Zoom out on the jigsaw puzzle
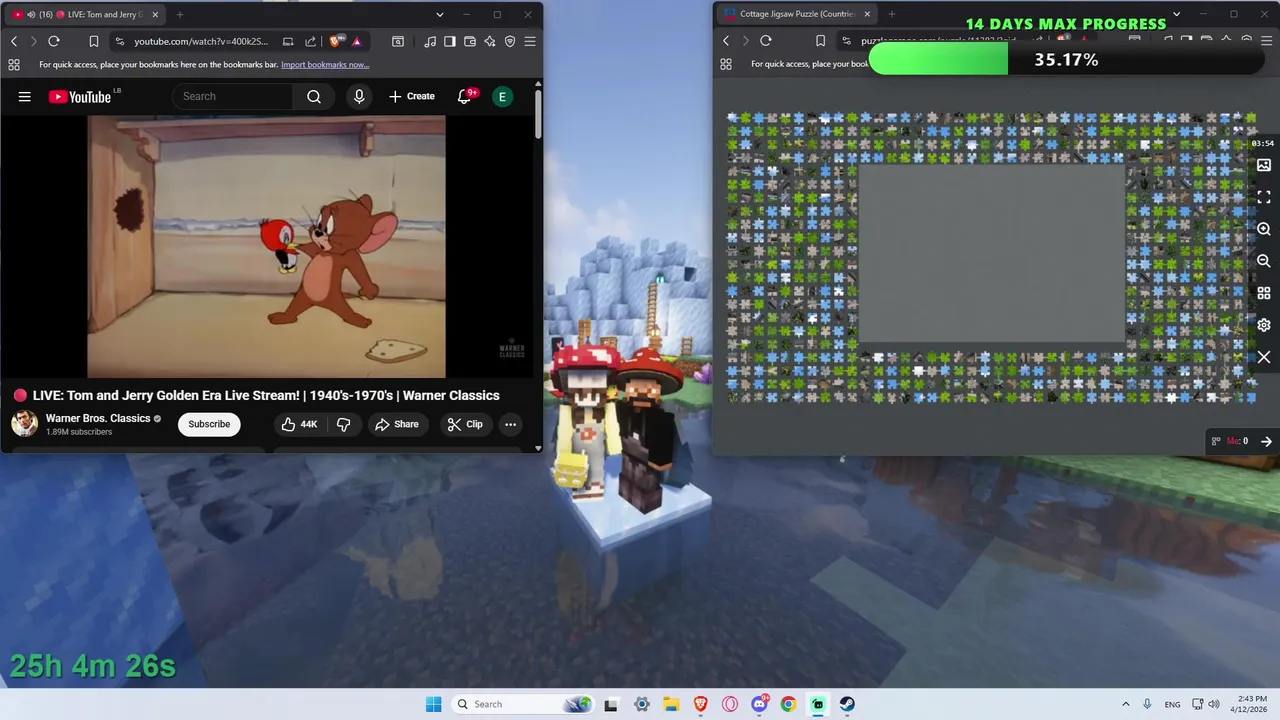 (x=1264, y=261)
